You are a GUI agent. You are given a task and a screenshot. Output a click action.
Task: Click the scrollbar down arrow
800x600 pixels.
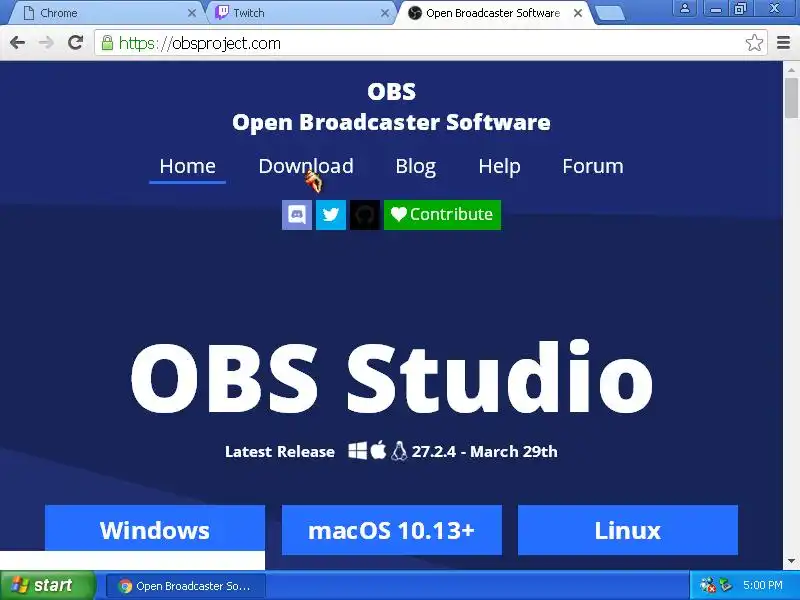click(x=791, y=561)
